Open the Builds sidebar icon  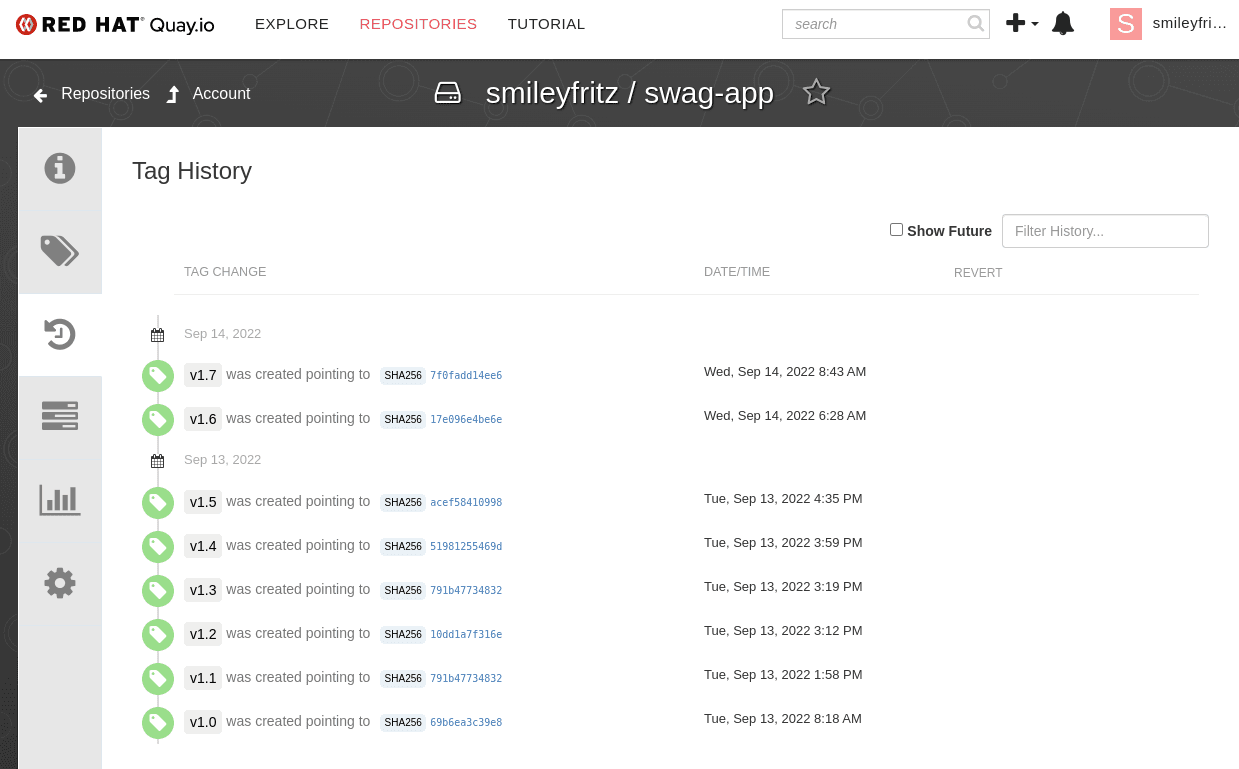(60, 416)
